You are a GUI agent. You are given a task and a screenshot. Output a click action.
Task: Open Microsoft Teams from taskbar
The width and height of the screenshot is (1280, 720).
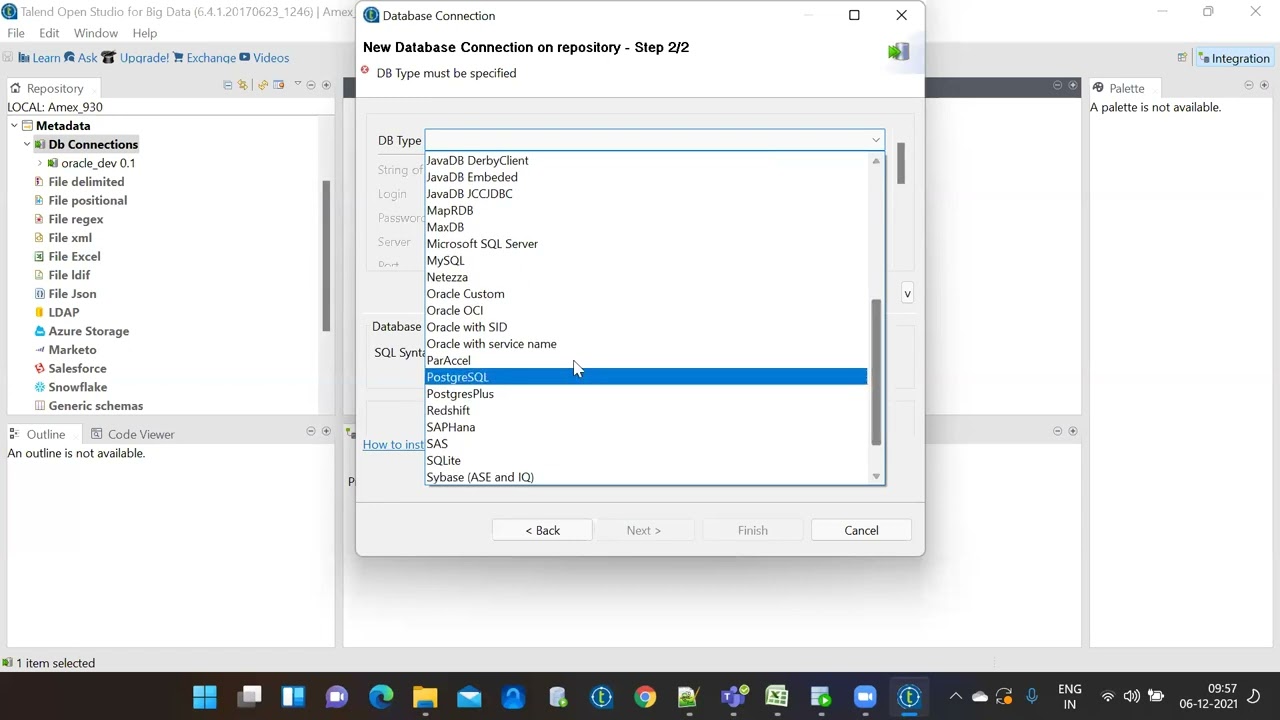pos(733,696)
